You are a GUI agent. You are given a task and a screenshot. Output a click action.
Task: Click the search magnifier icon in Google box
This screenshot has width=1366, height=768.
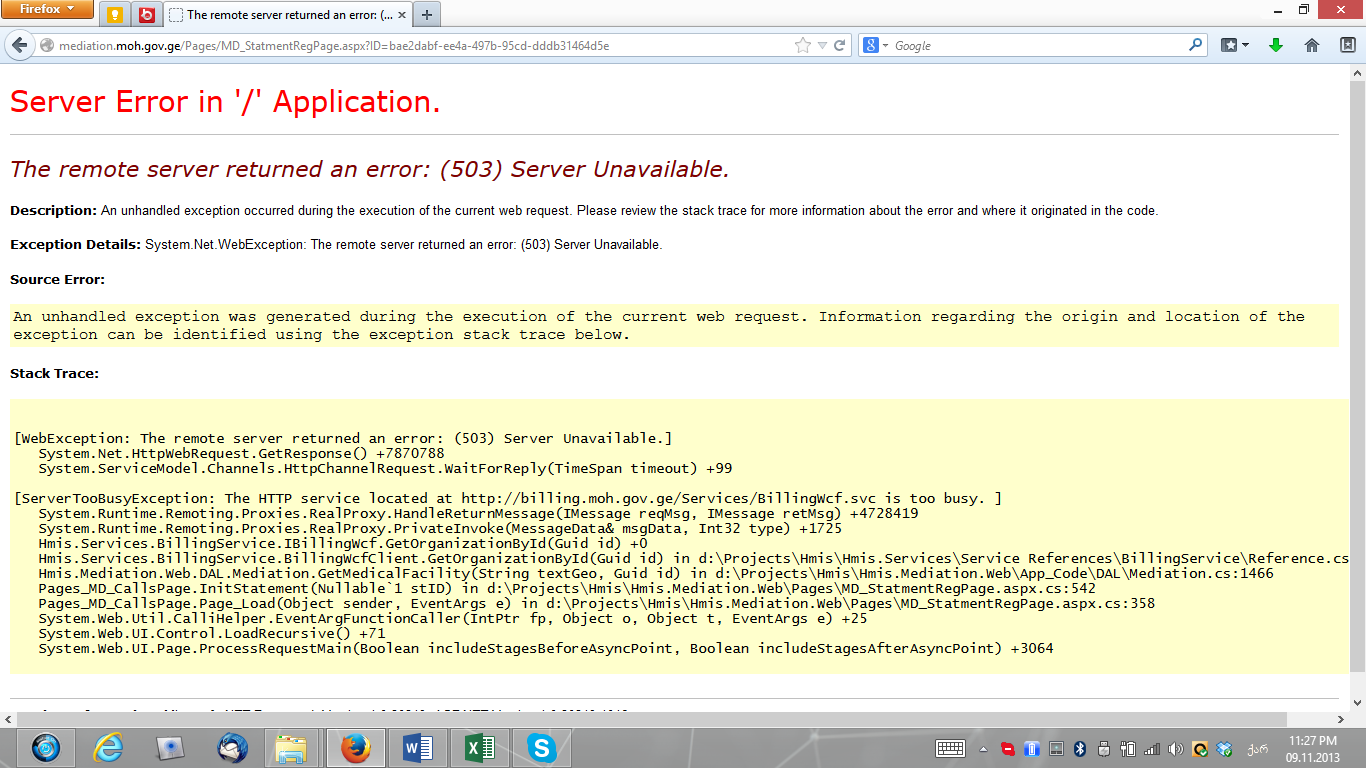(x=1196, y=45)
